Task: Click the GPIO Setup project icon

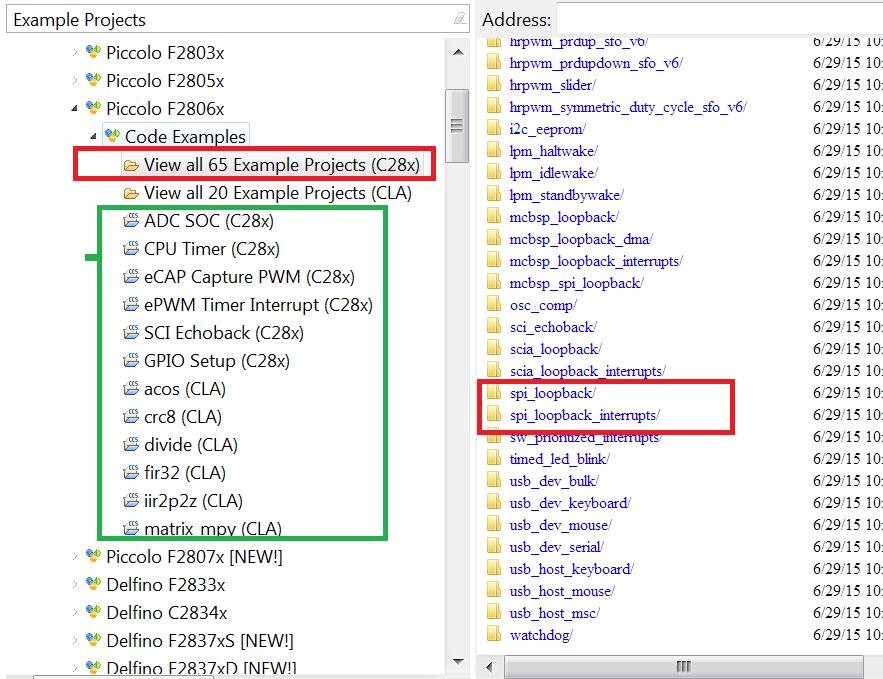Action: [x=131, y=360]
